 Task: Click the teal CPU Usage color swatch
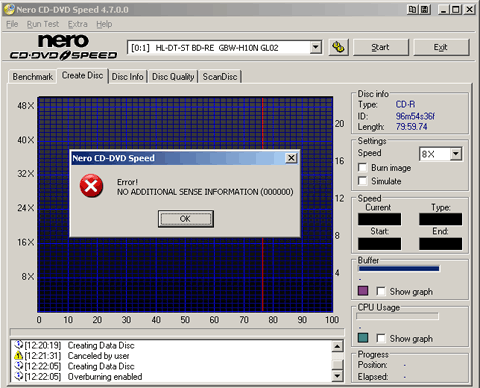pos(363,338)
